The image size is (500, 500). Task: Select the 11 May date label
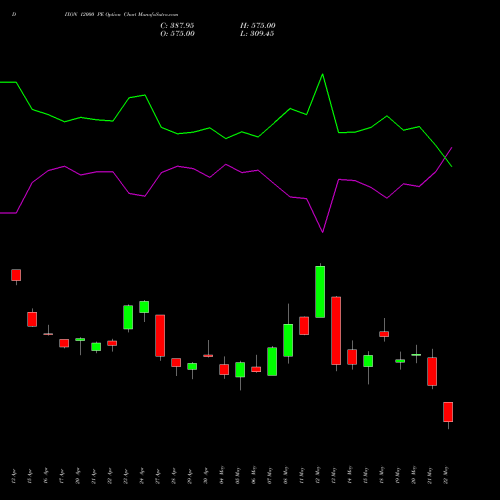(302, 475)
